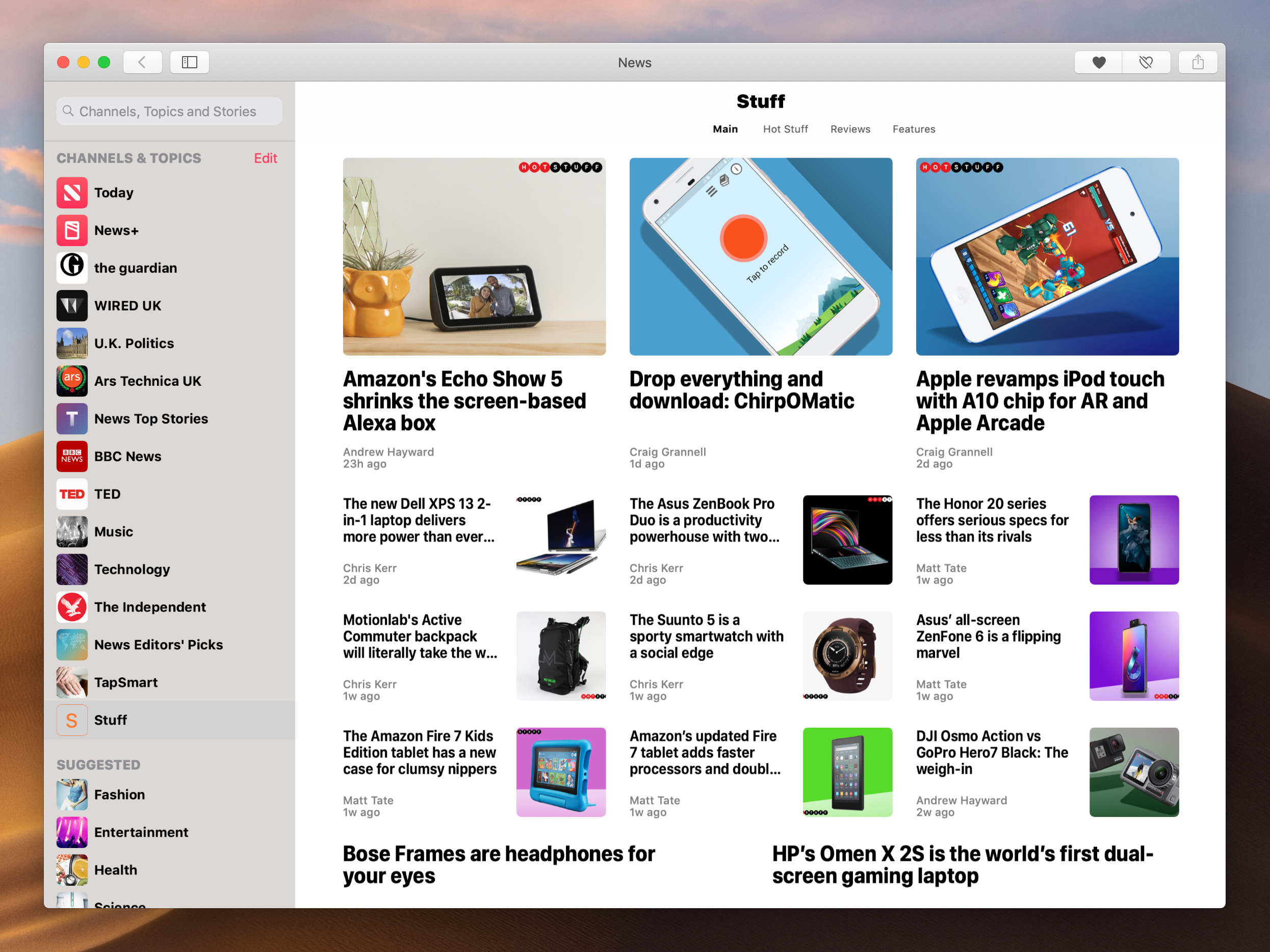Click the back navigation arrow
Viewport: 1270px width, 952px height.
142,62
